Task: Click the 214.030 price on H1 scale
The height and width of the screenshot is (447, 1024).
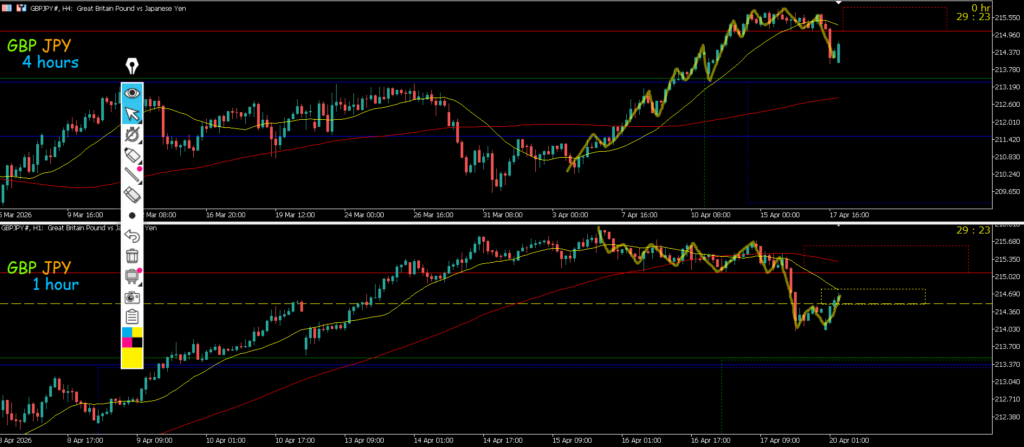Action: coord(1007,329)
